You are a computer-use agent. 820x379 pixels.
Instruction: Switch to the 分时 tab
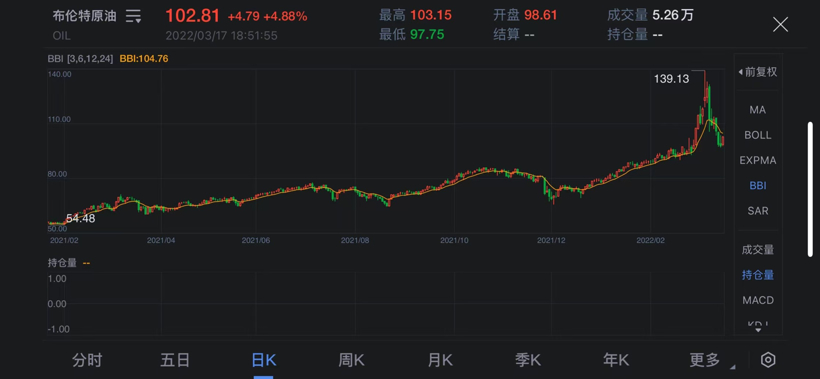(87, 360)
